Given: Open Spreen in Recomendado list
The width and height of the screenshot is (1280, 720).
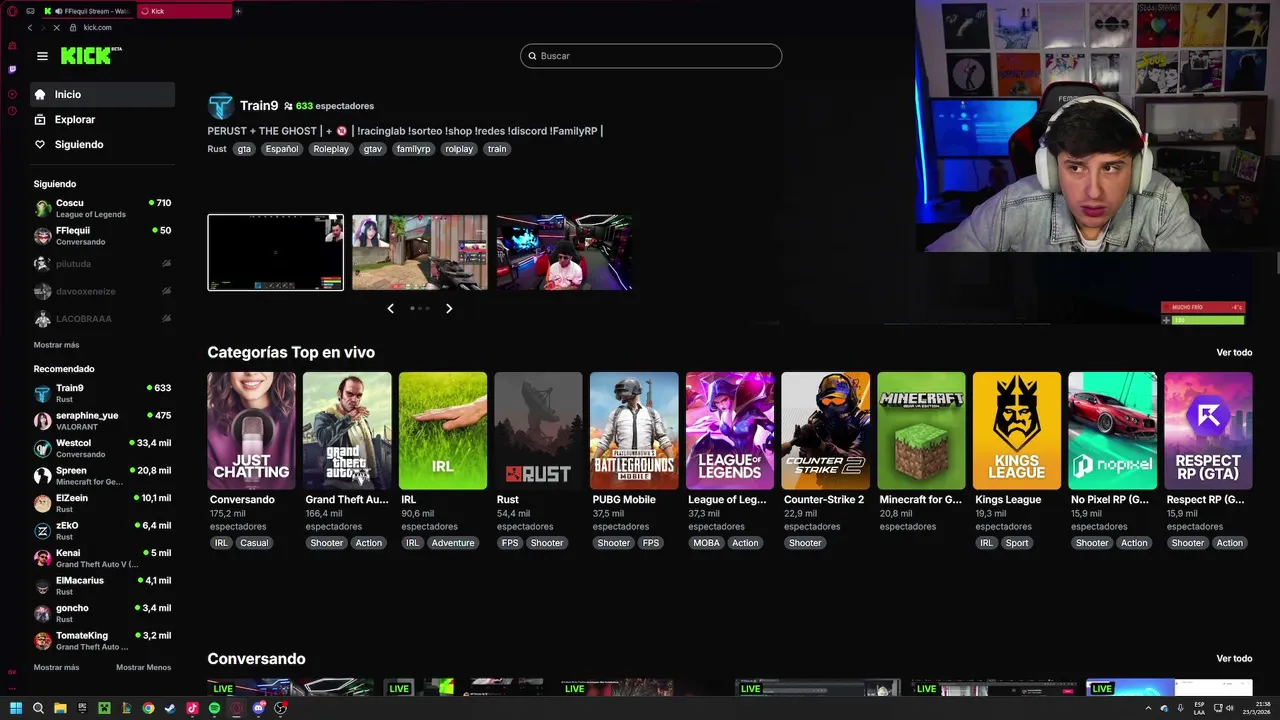Looking at the screenshot, I should pos(102,476).
